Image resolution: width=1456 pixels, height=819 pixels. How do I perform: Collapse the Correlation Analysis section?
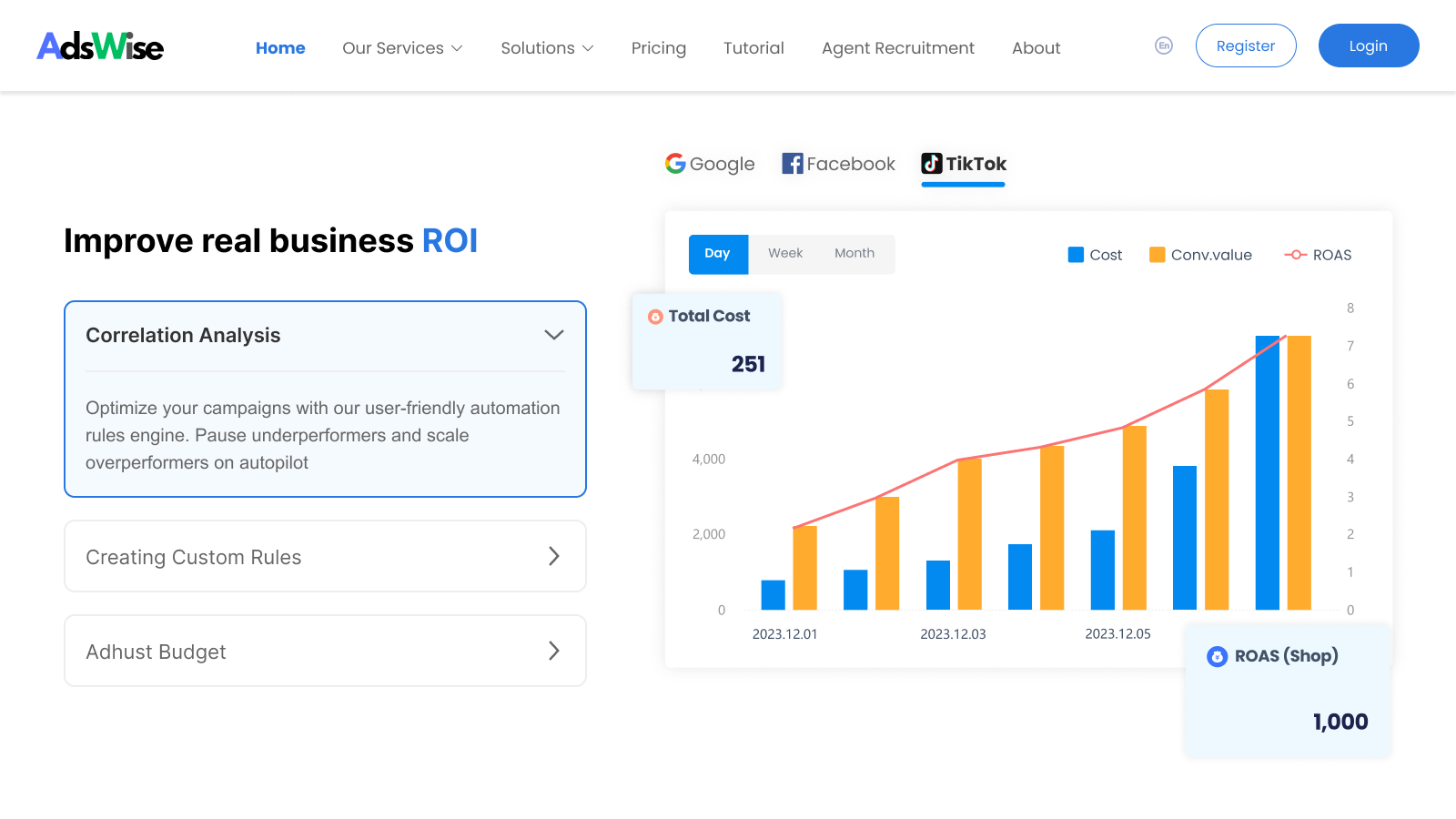pyautogui.click(x=553, y=335)
